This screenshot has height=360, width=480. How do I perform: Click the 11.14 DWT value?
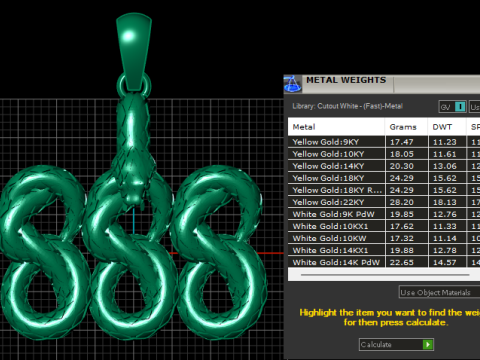pyautogui.click(x=445, y=238)
